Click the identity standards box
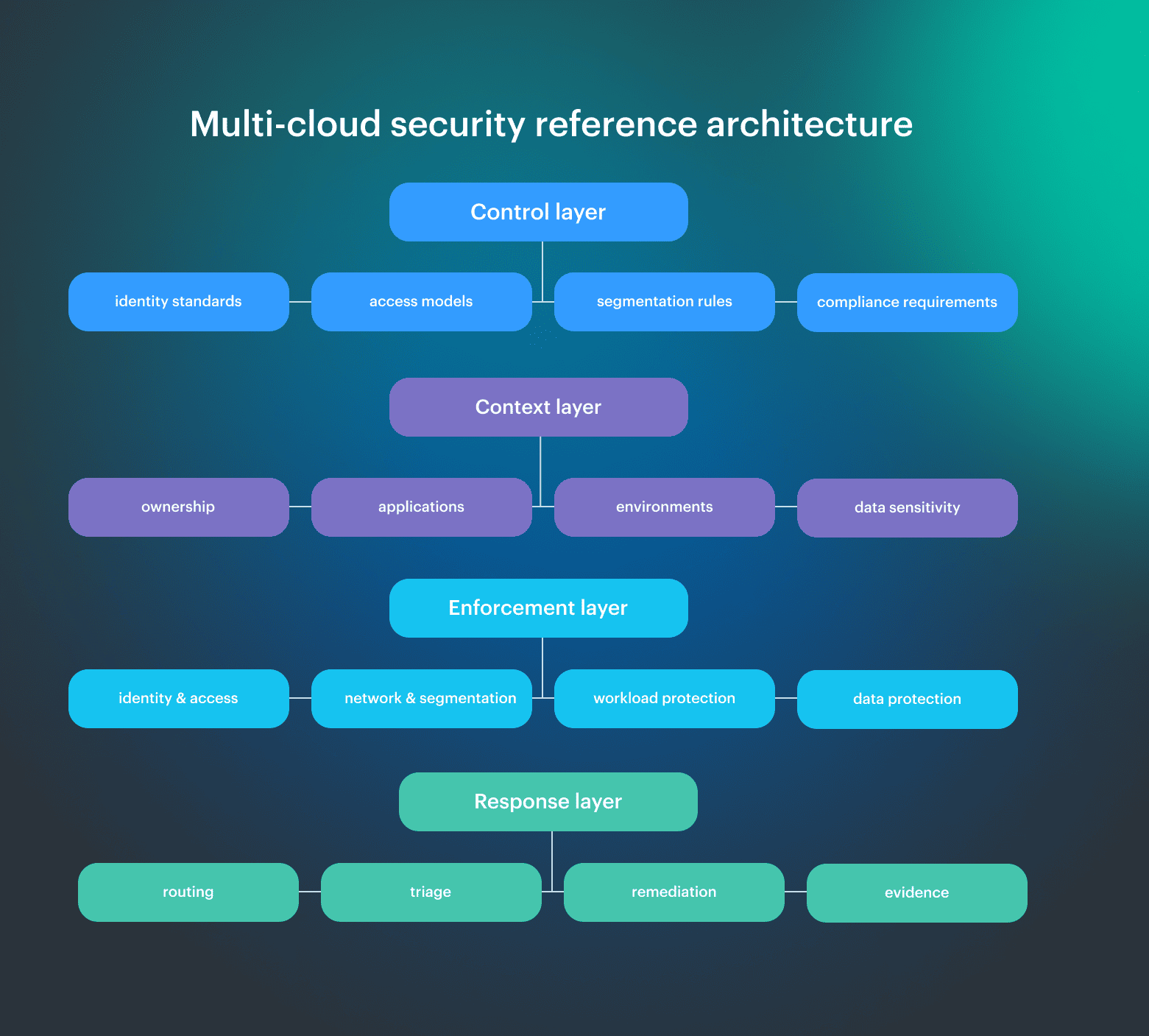 (x=178, y=301)
